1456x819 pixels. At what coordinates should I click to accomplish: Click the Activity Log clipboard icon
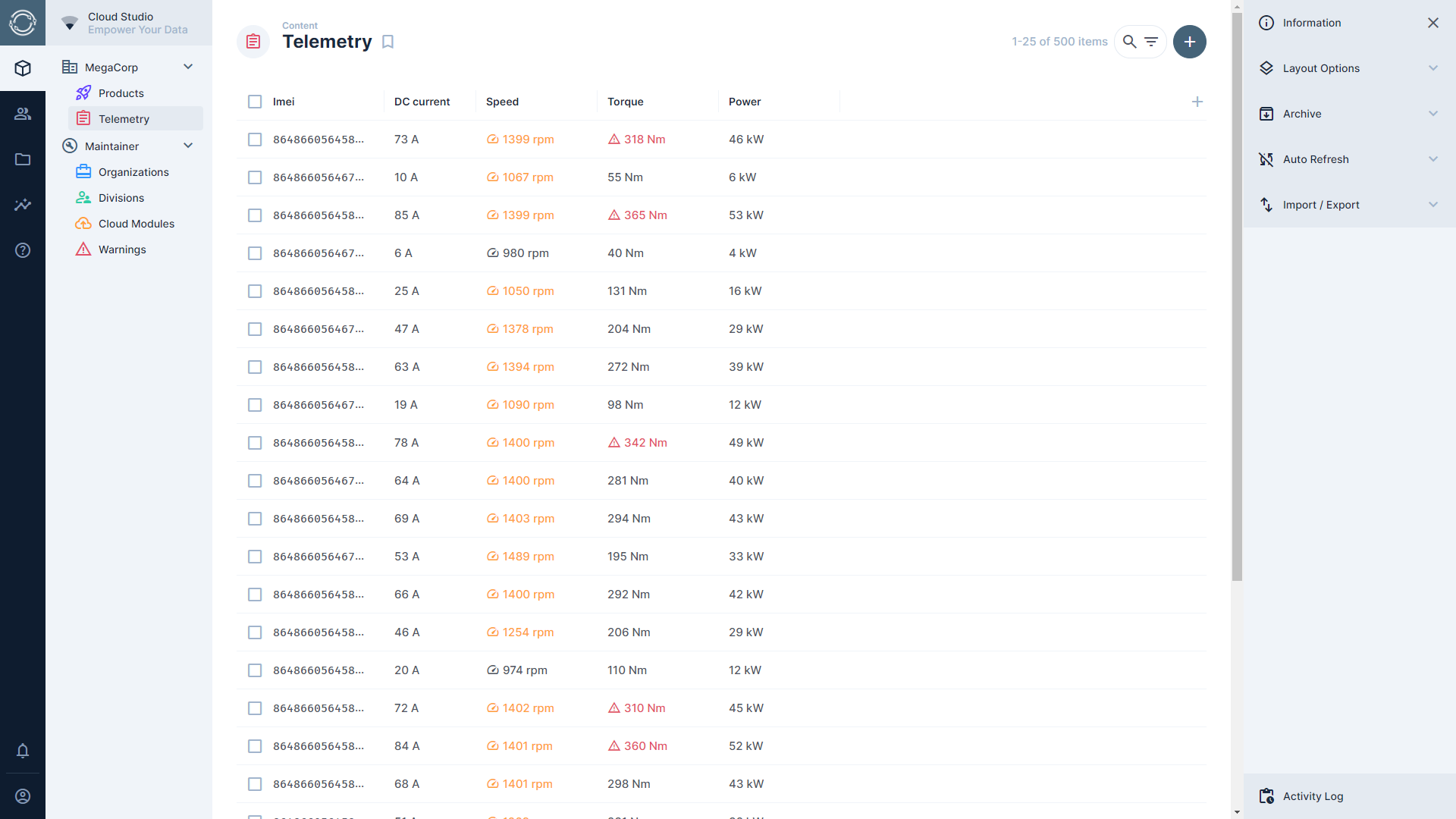pyautogui.click(x=1266, y=796)
